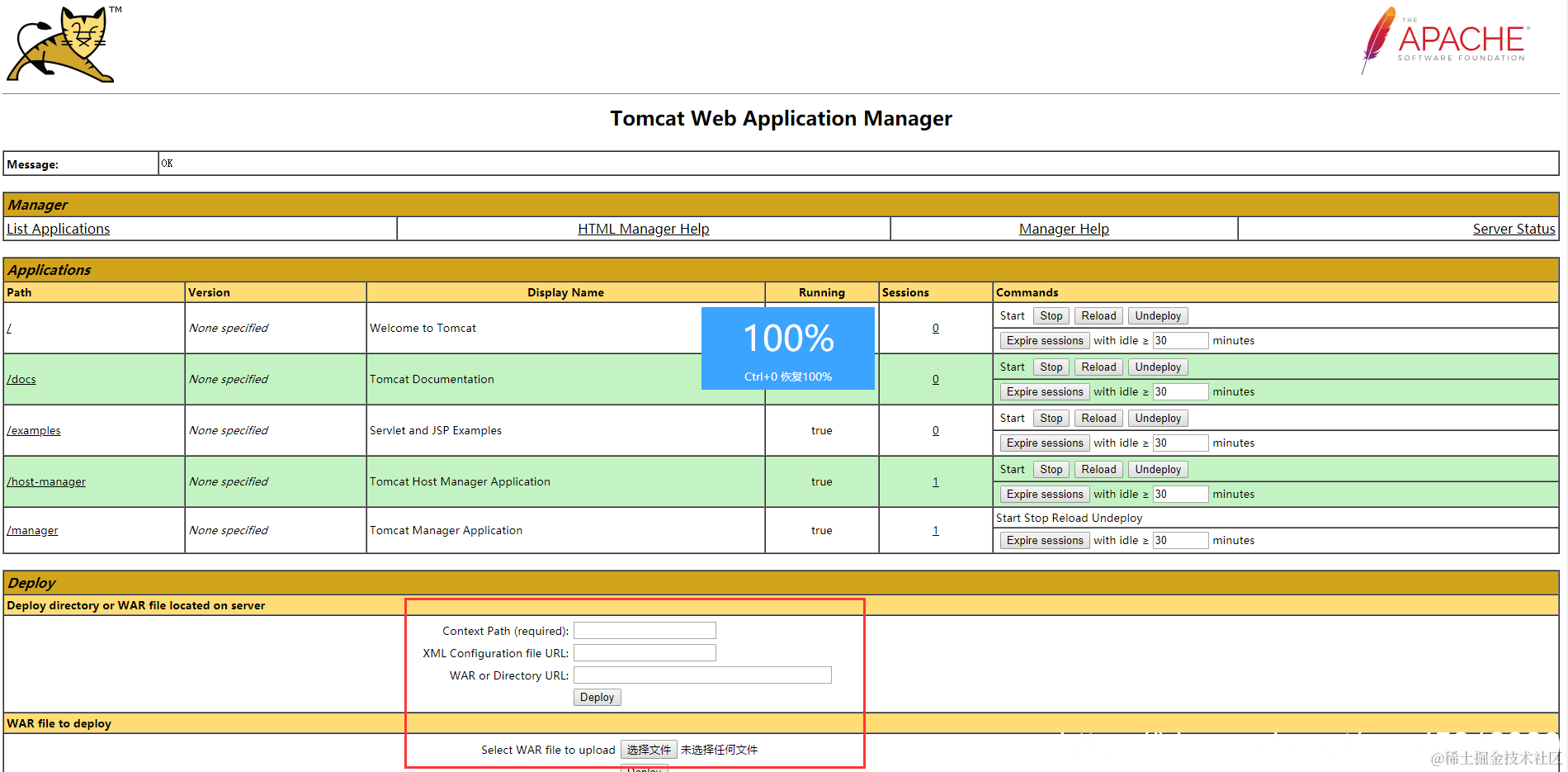Click the WAR or Directory URL input
The width and height of the screenshot is (1568, 772).
click(702, 675)
